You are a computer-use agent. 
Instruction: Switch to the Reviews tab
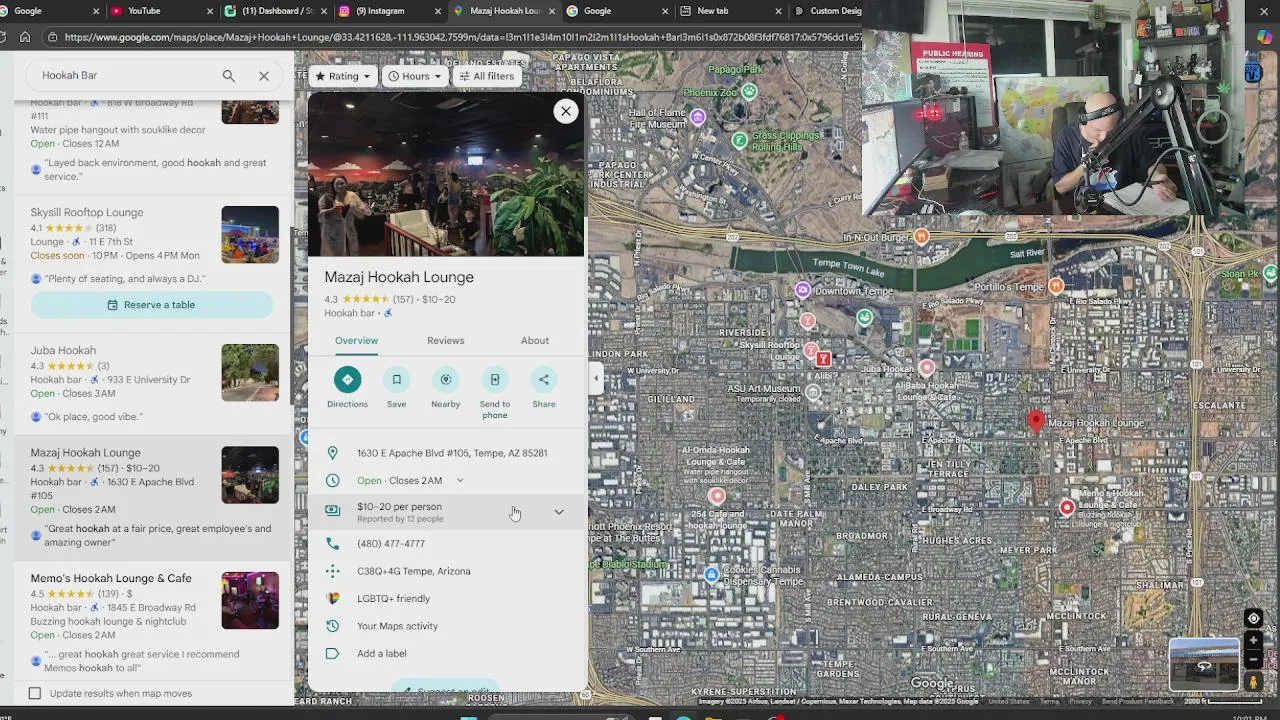coord(446,341)
